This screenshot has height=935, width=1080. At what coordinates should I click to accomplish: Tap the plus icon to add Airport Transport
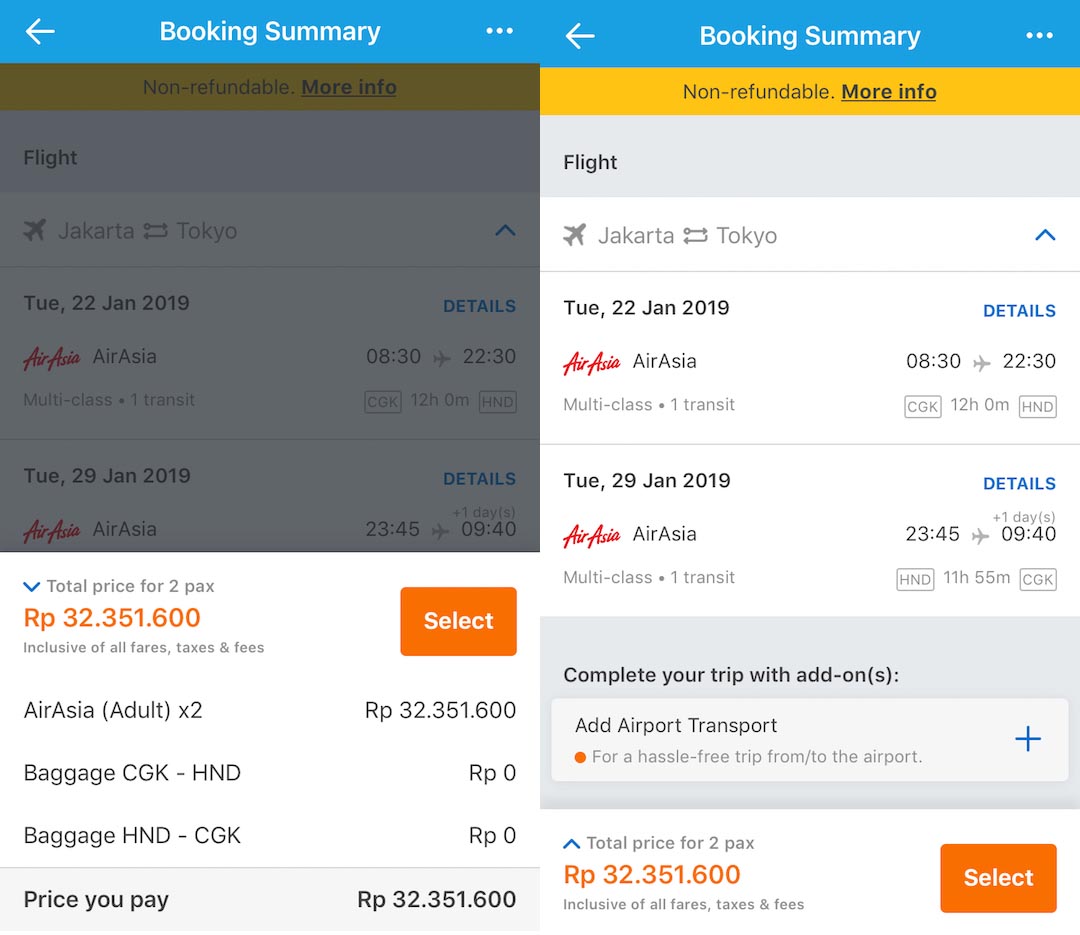coord(1028,739)
